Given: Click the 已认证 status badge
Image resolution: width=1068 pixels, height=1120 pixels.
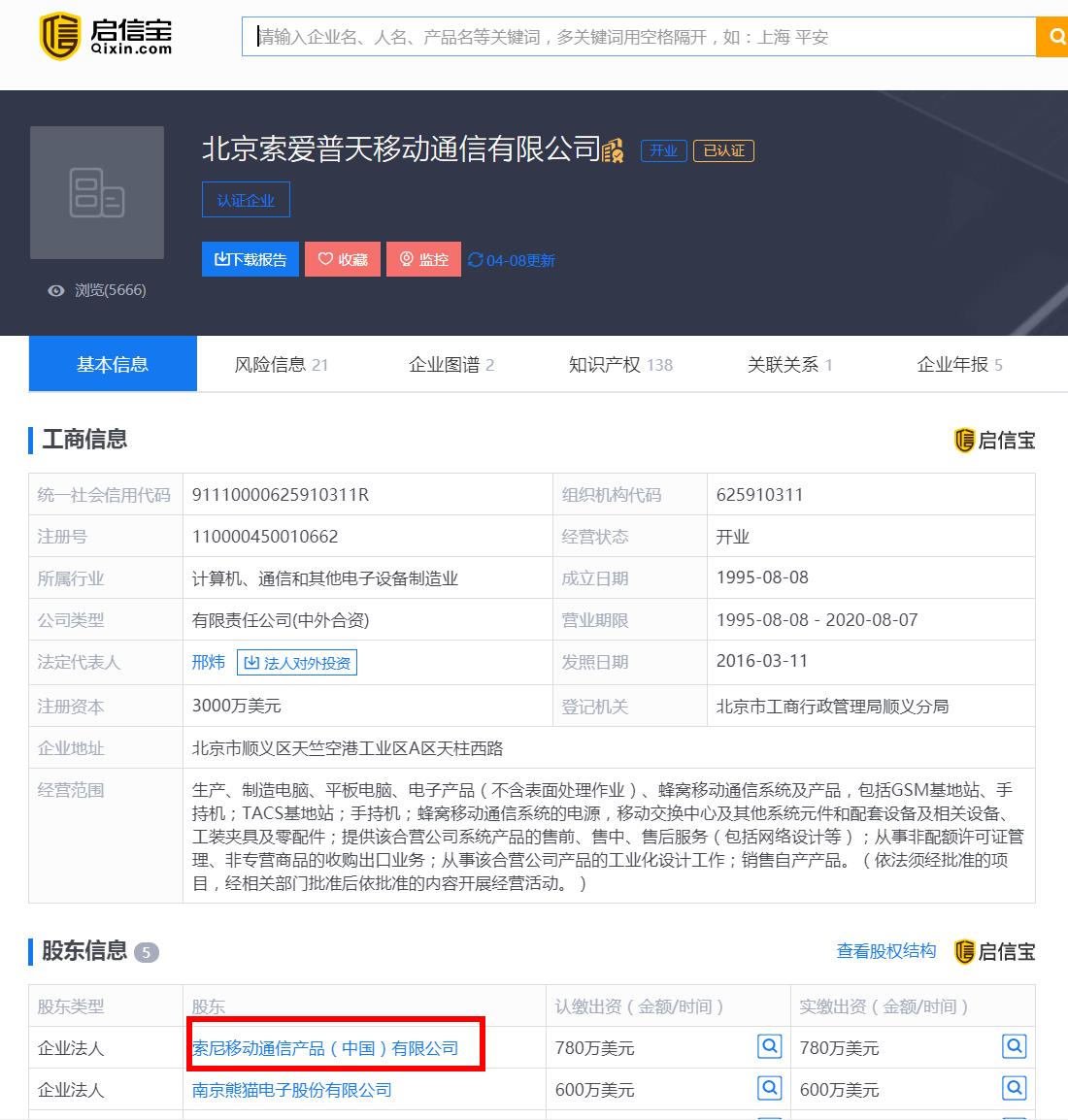Looking at the screenshot, I should click(723, 150).
